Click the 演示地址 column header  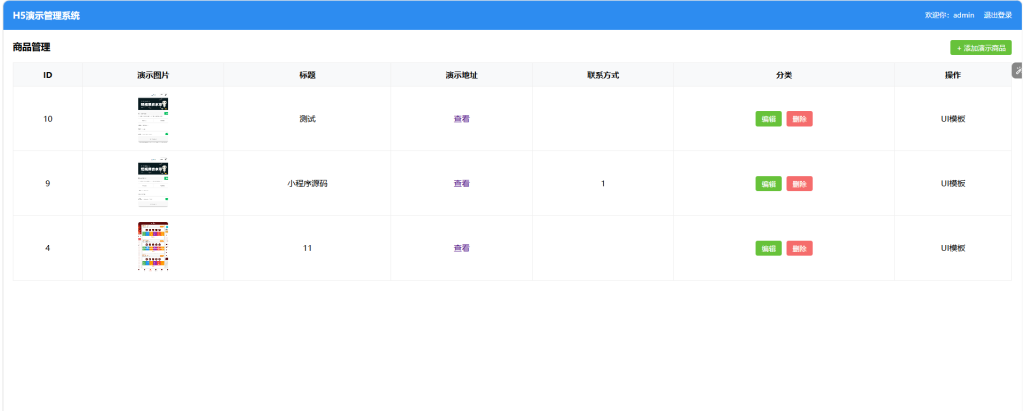click(x=462, y=75)
